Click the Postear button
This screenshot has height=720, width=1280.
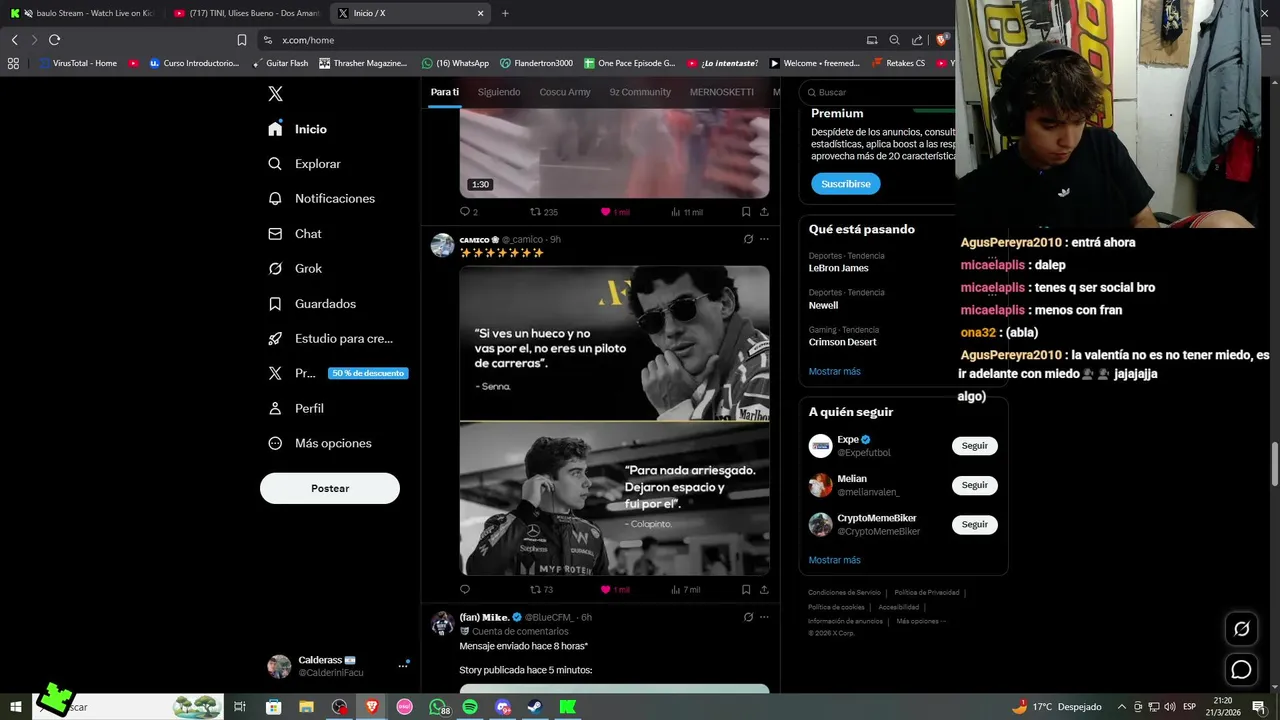(x=330, y=488)
